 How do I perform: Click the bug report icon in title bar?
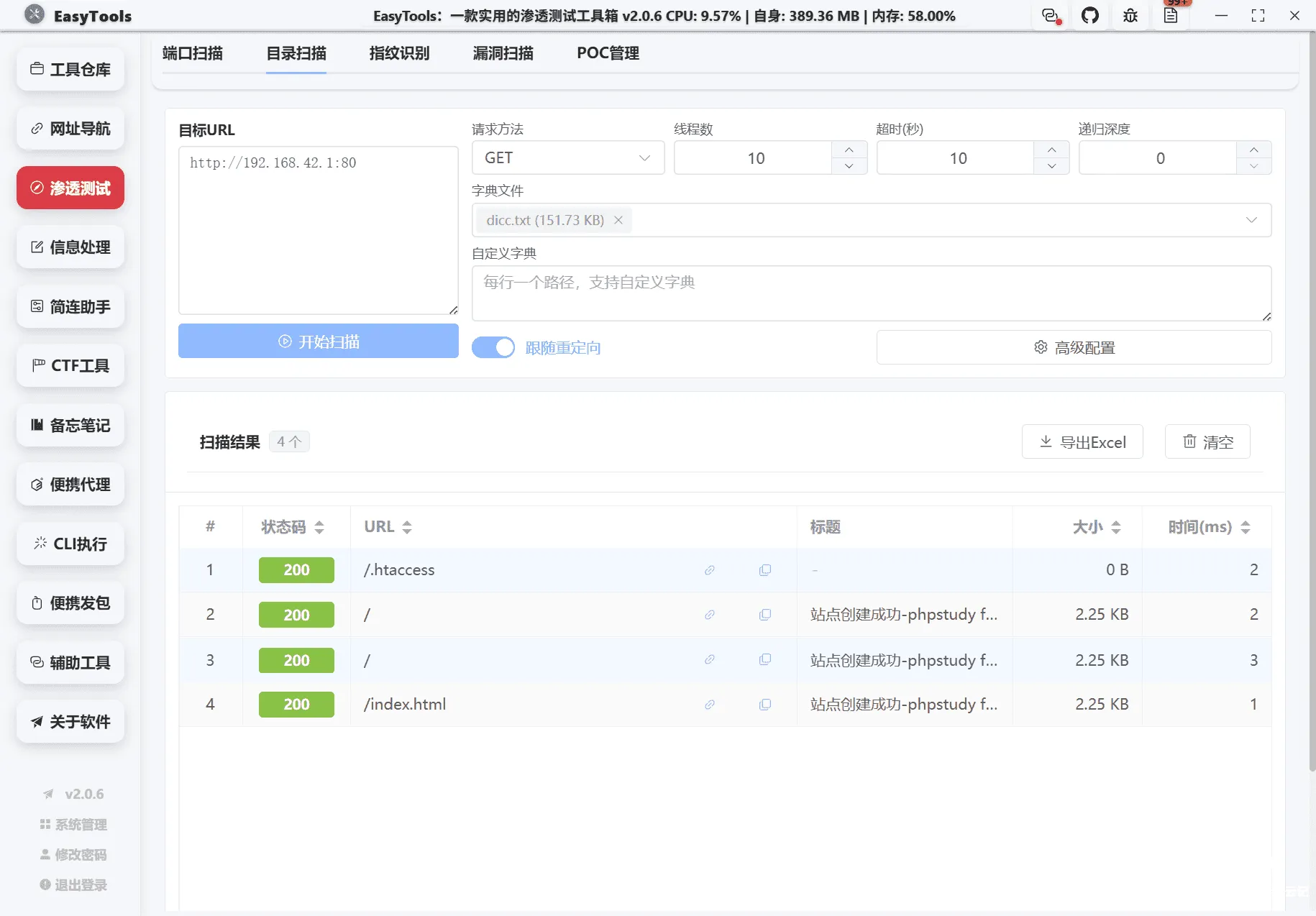(x=1130, y=15)
